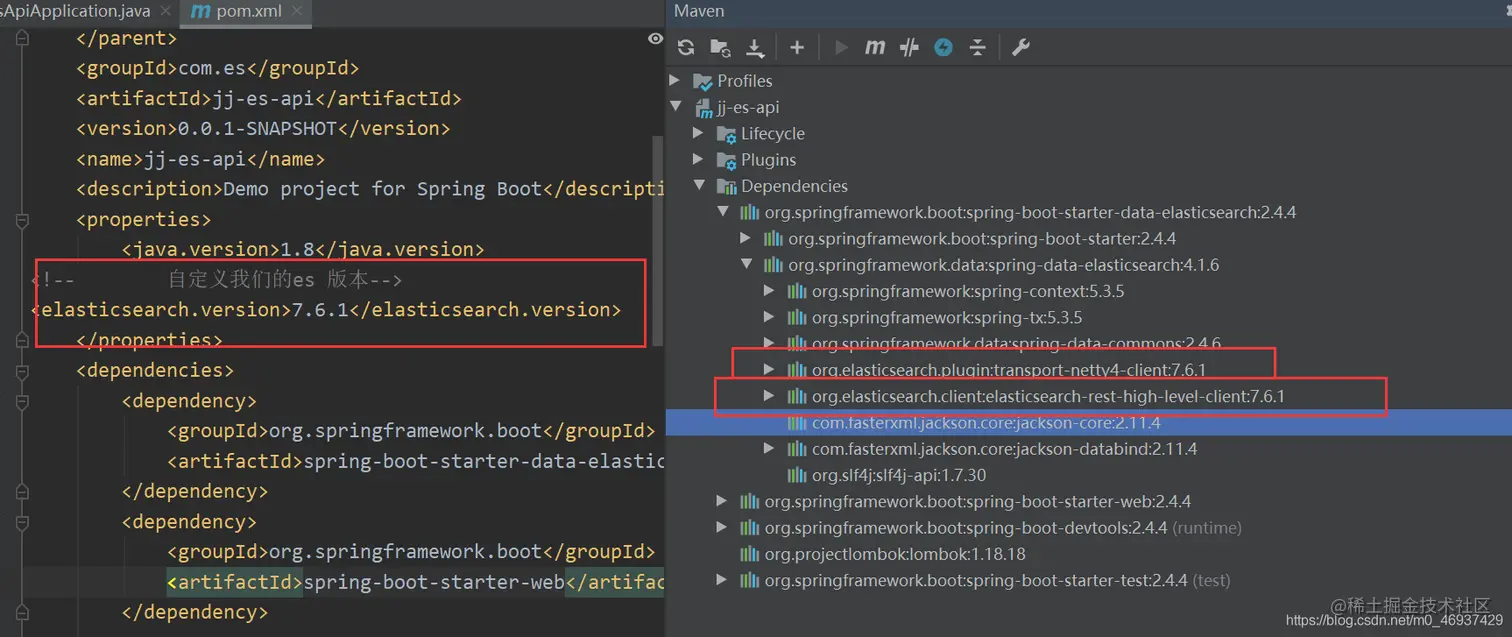
Task: Click the name jj-es-api line
Action: coord(200,159)
